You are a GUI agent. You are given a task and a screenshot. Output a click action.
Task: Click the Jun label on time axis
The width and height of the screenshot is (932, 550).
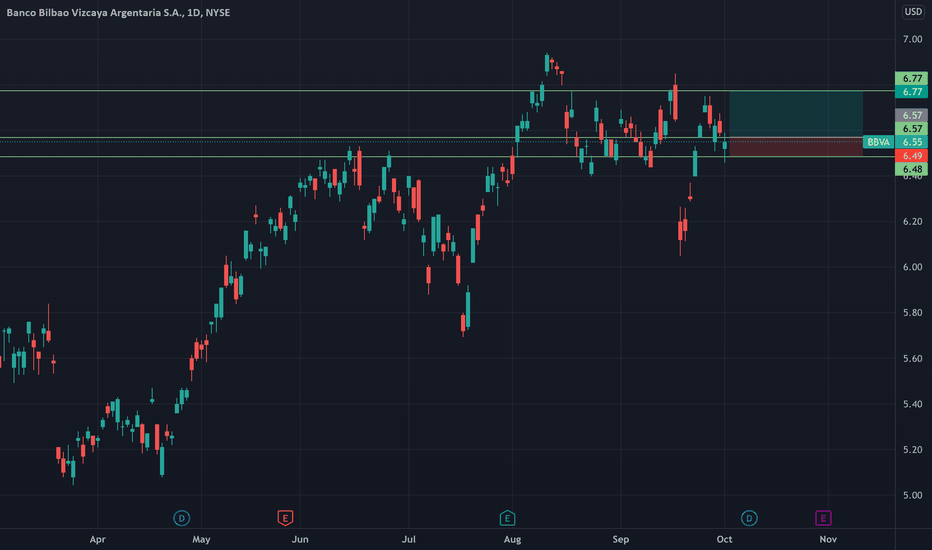(300, 539)
